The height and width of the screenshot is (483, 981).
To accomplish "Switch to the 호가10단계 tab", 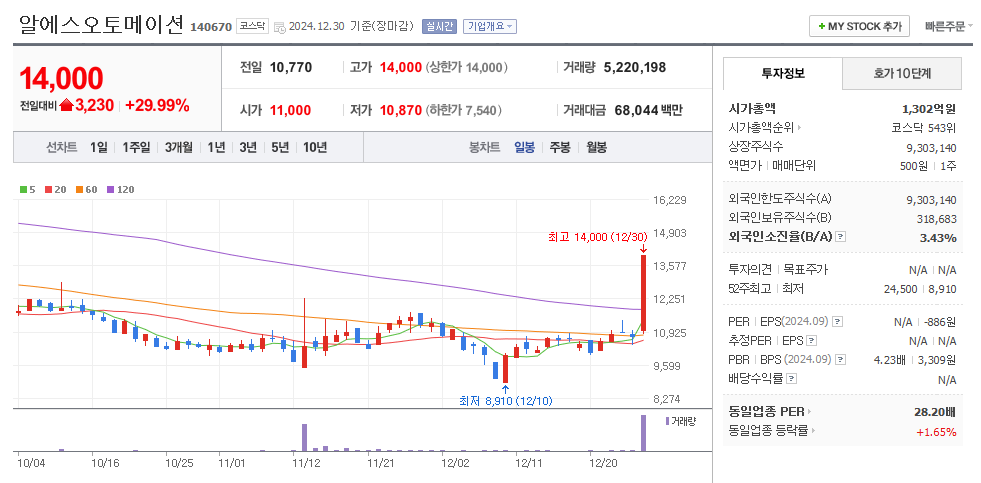I will pos(902,73).
